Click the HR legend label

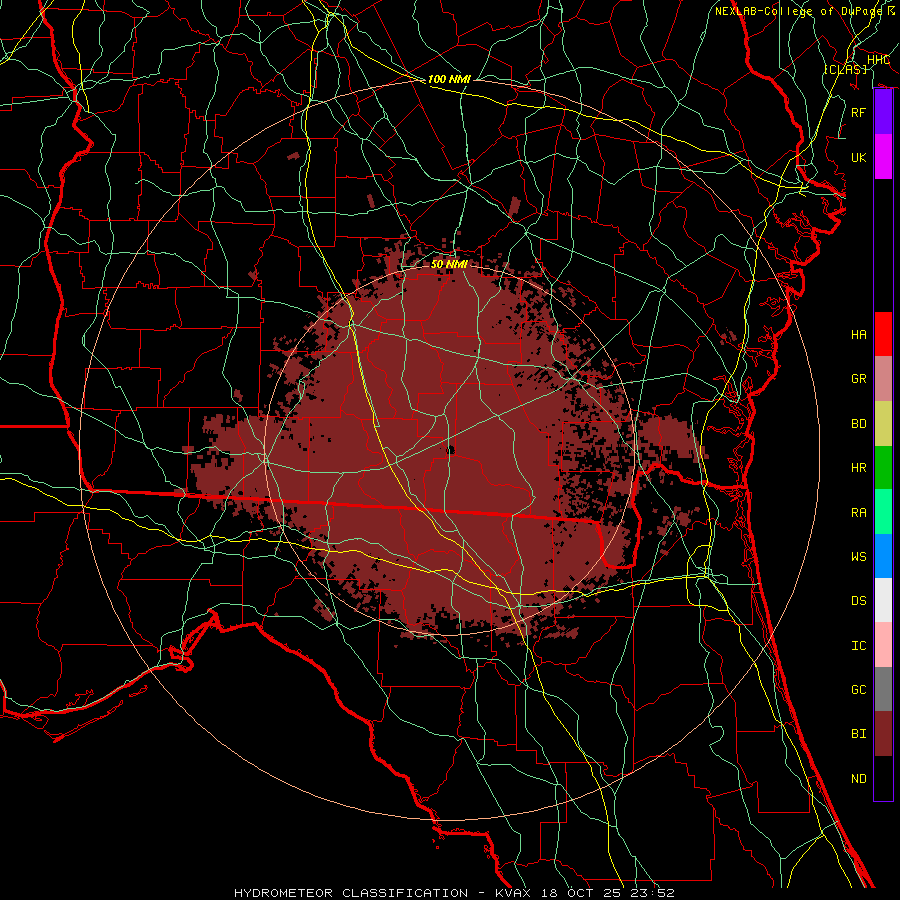pos(859,468)
